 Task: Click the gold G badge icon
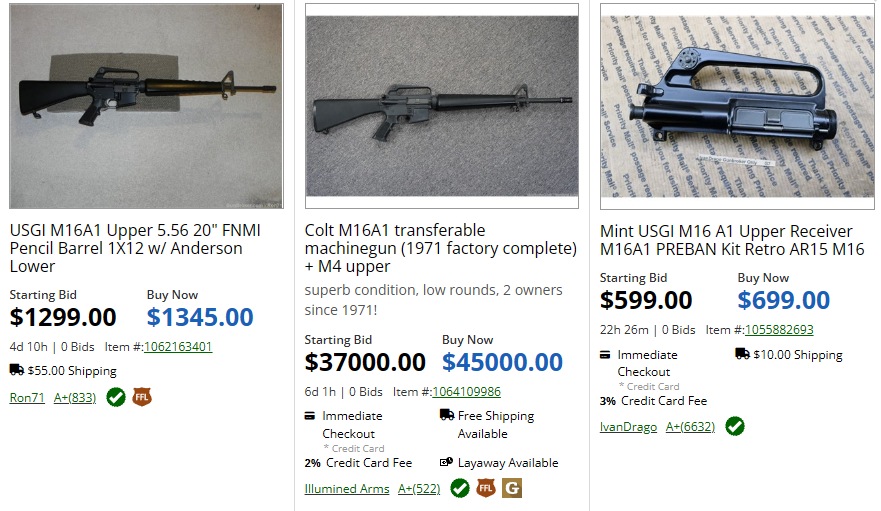pos(512,488)
